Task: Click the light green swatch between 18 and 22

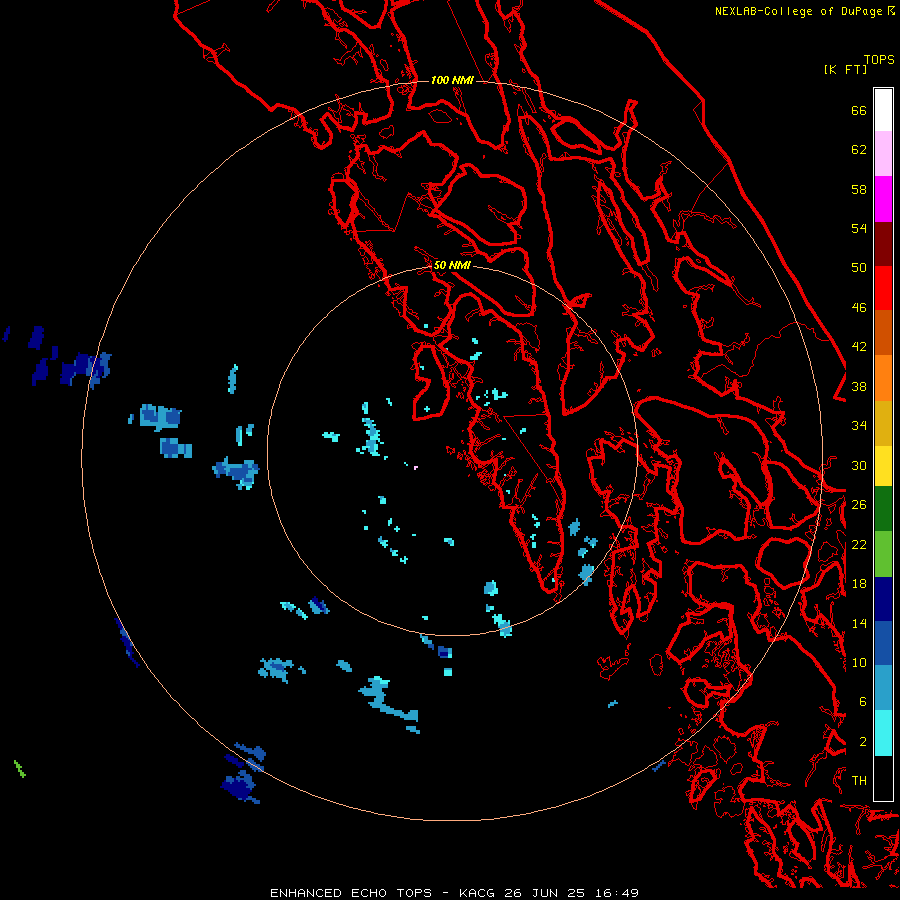Action: [x=883, y=554]
